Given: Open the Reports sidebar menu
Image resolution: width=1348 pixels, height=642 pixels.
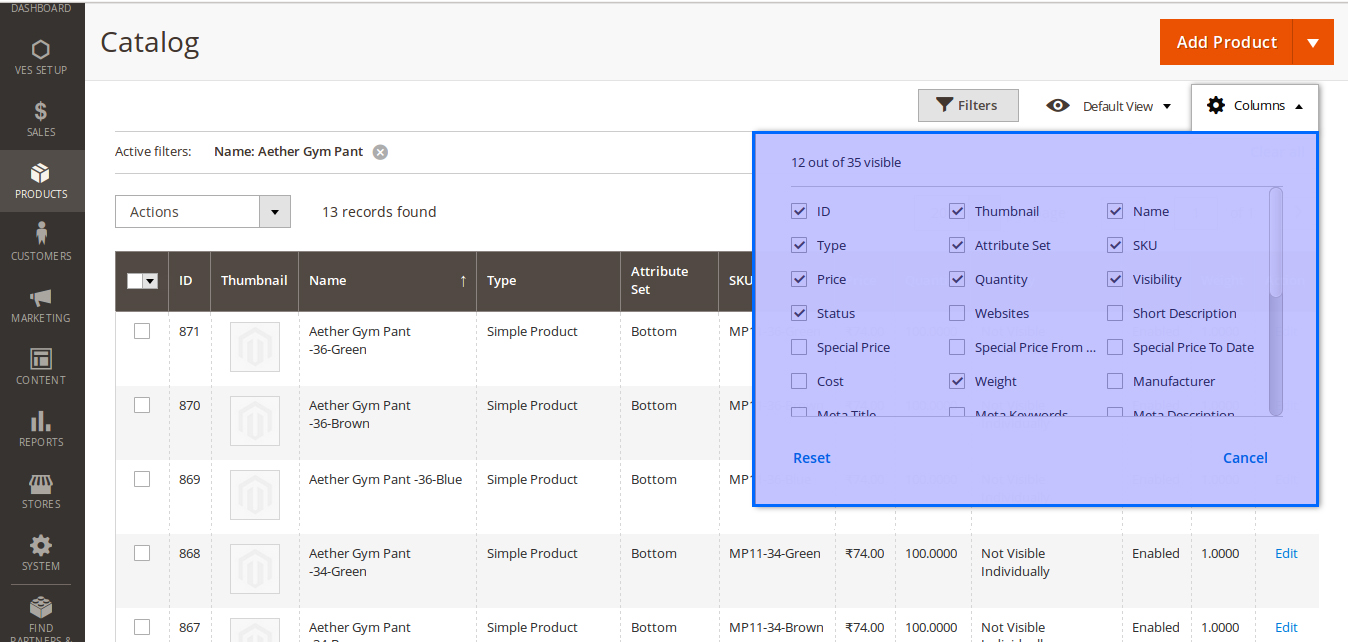Looking at the screenshot, I should coord(41,429).
